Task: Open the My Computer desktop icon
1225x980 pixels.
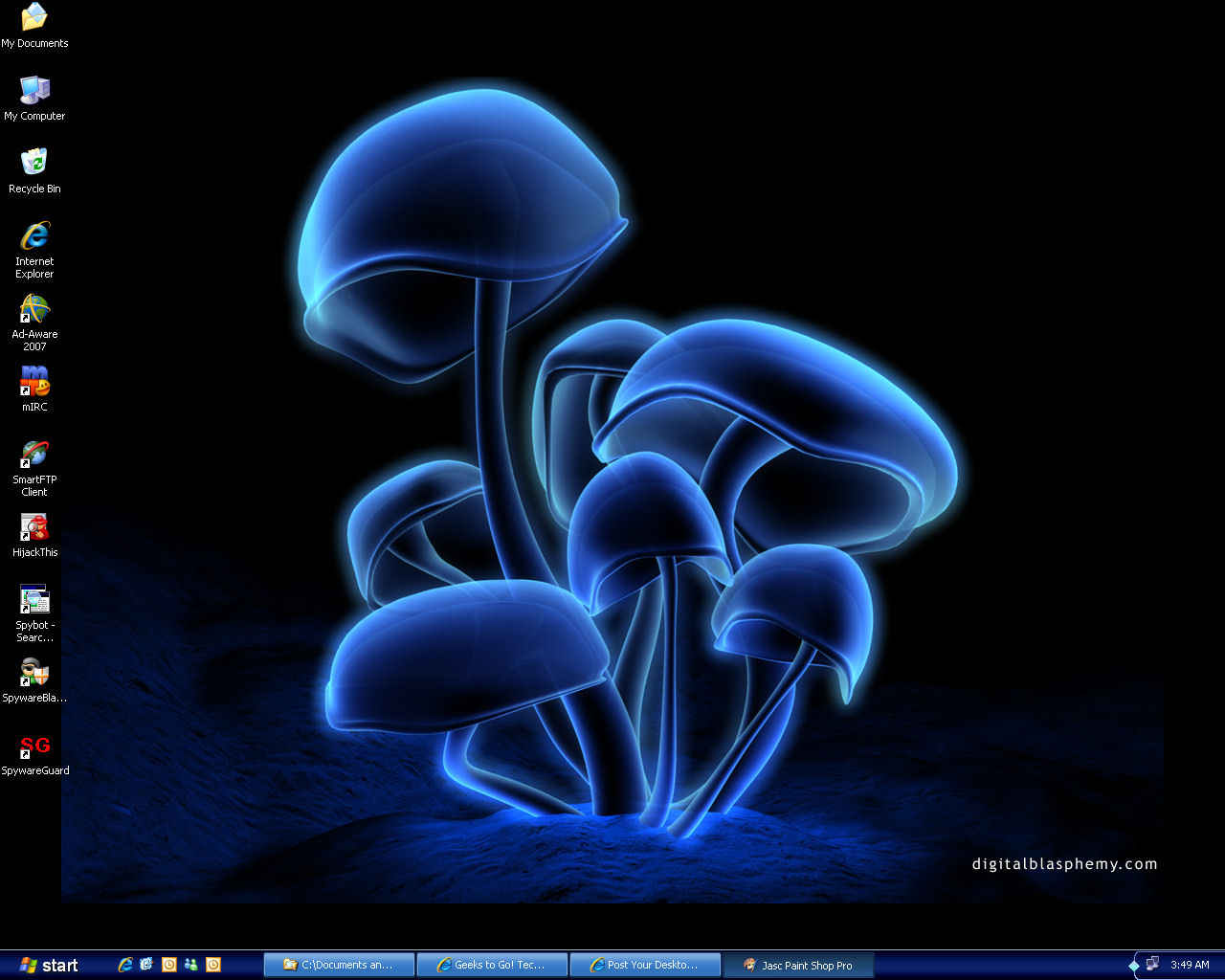Action: pyautogui.click(x=34, y=99)
